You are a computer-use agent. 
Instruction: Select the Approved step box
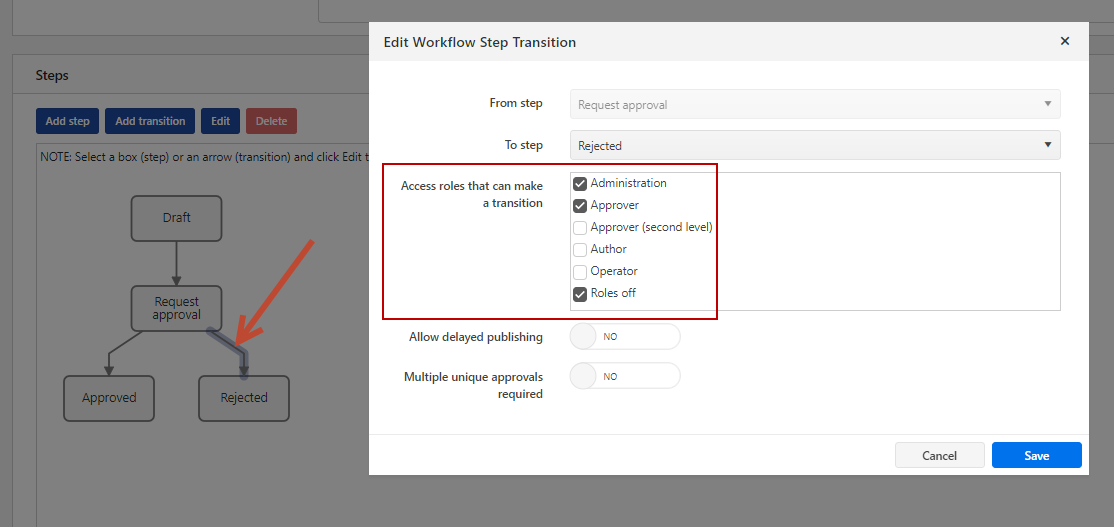coord(109,398)
